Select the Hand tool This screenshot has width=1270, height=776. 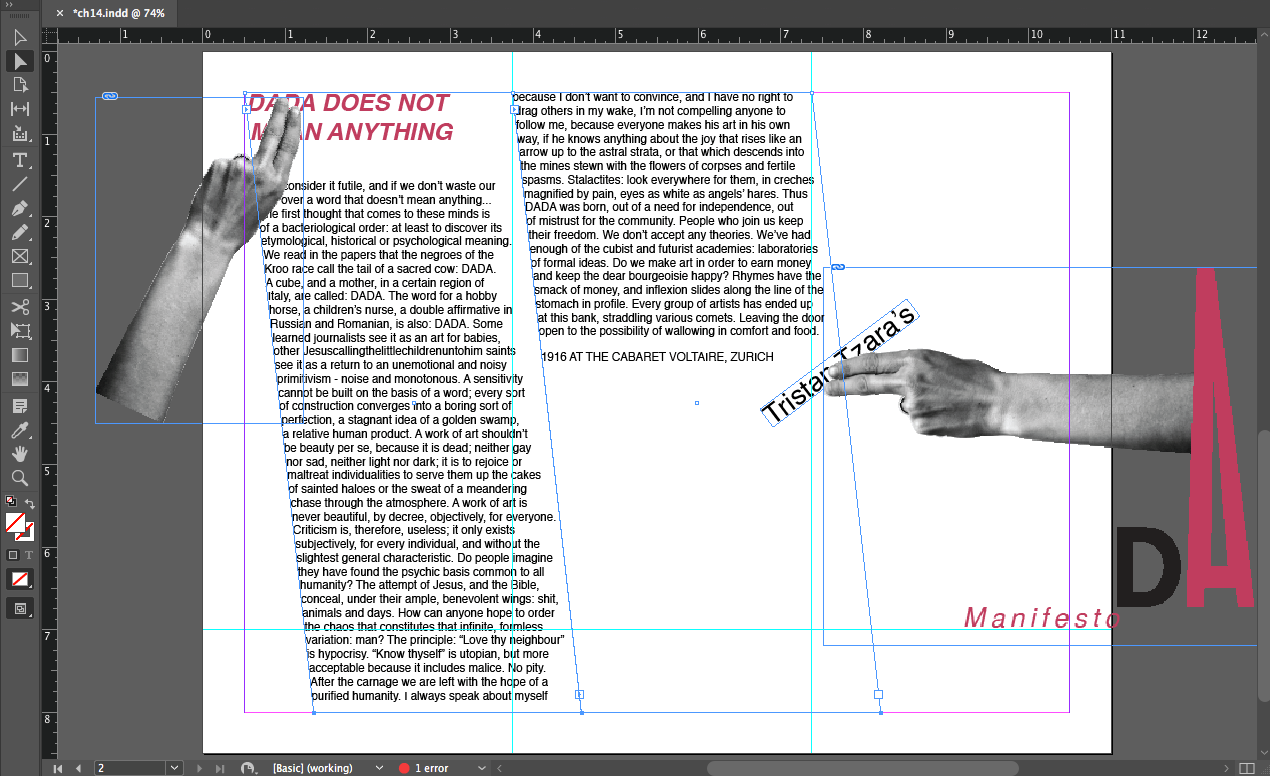tap(20, 454)
